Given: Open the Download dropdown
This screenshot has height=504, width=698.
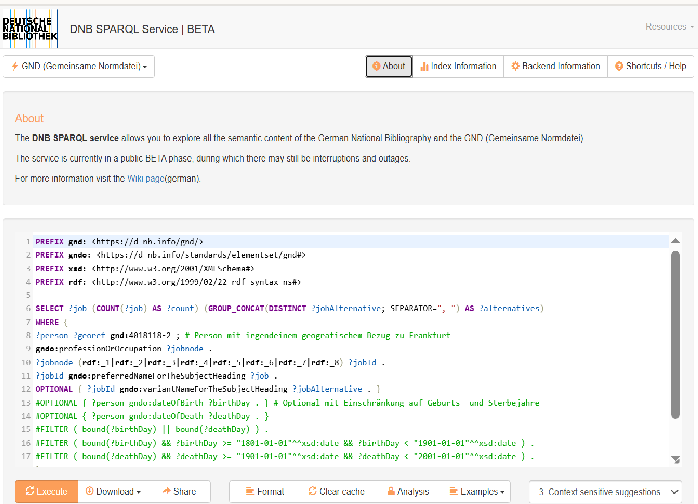Looking at the screenshot, I should tap(113, 492).
